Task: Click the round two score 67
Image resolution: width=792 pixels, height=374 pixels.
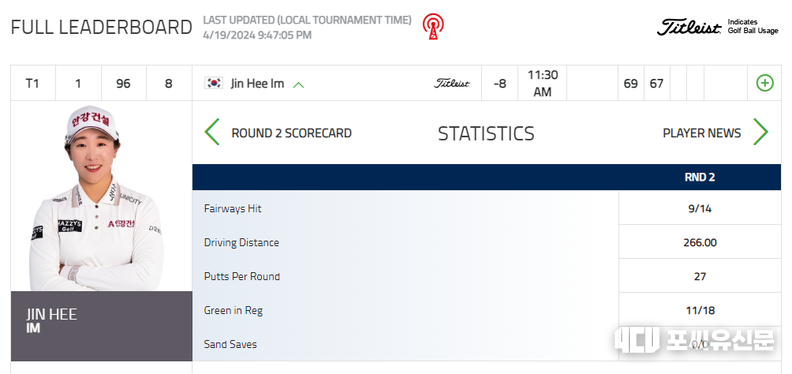Action: click(657, 83)
